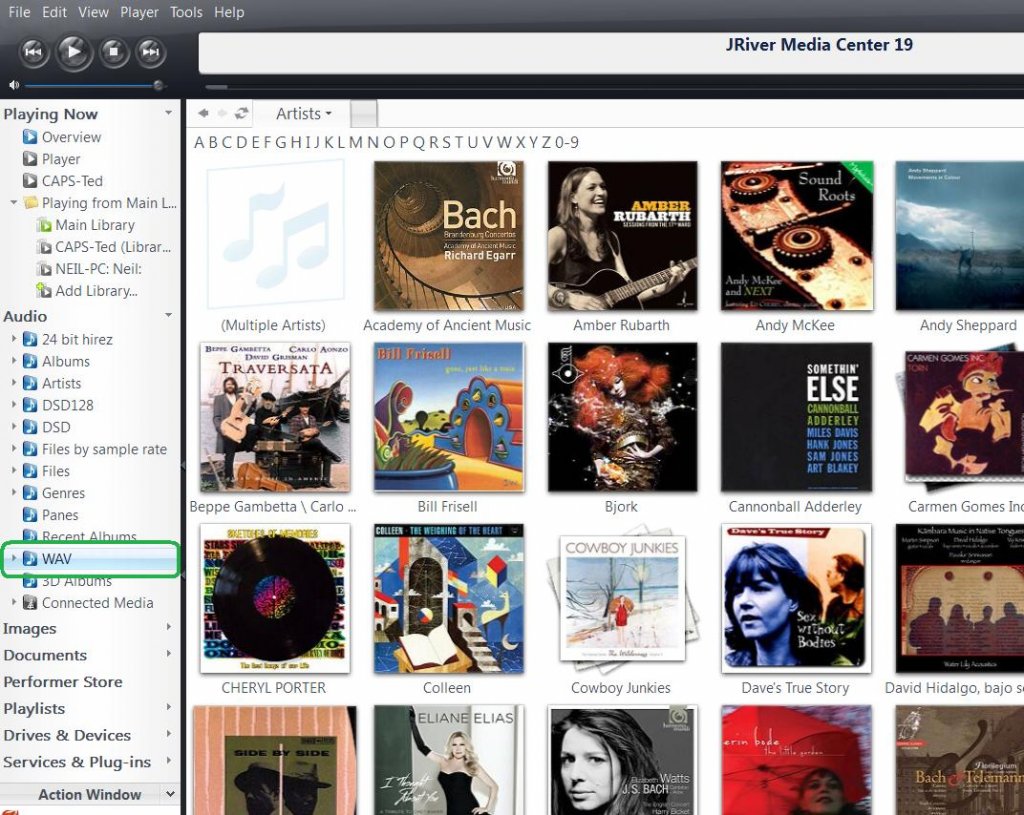Select NEIL-PC: Neil: library icon
The image size is (1024, 815).
[44, 269]
